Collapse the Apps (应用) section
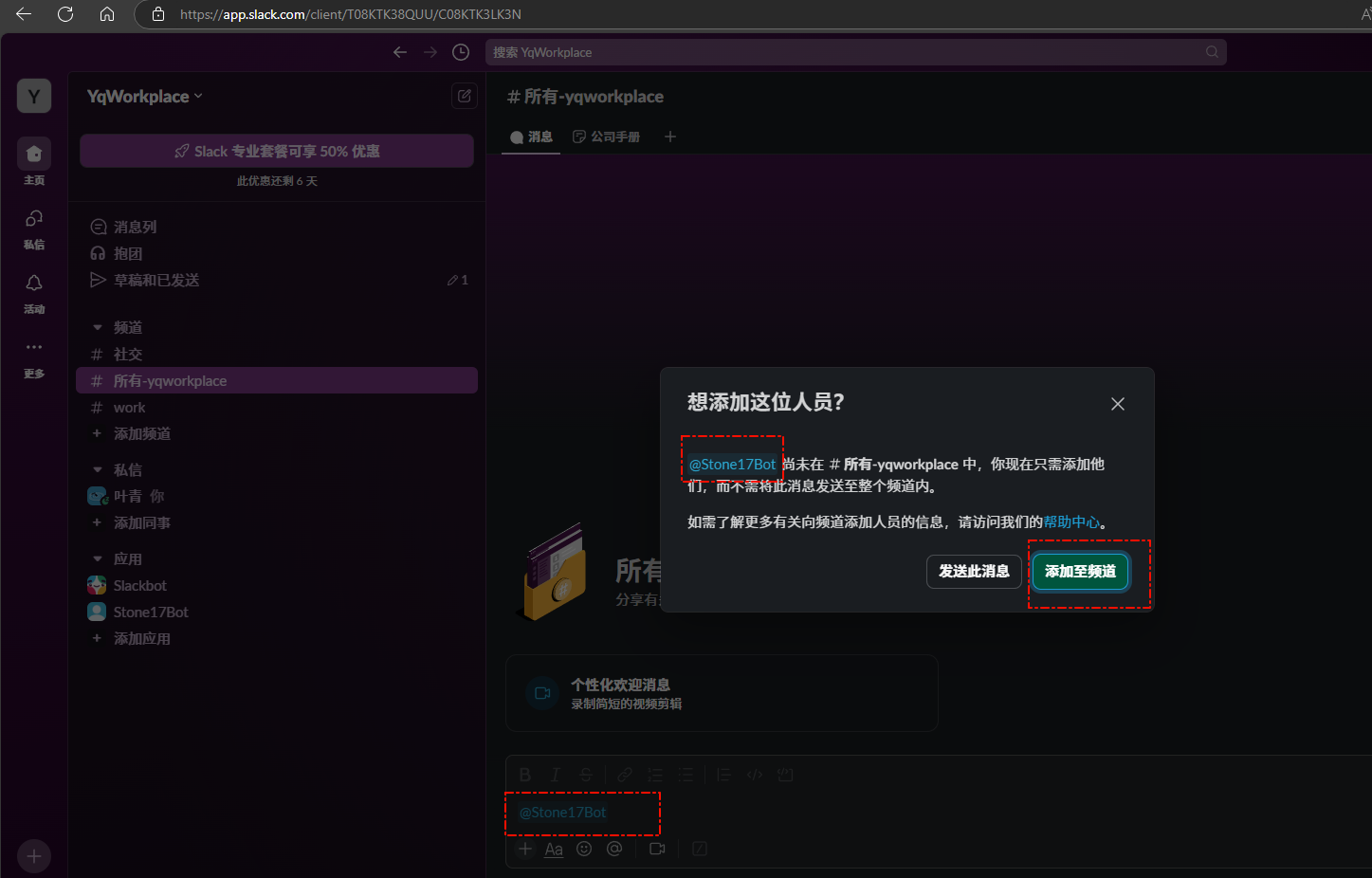Viewport: 1372px width, 878px height. coord(97,558)
